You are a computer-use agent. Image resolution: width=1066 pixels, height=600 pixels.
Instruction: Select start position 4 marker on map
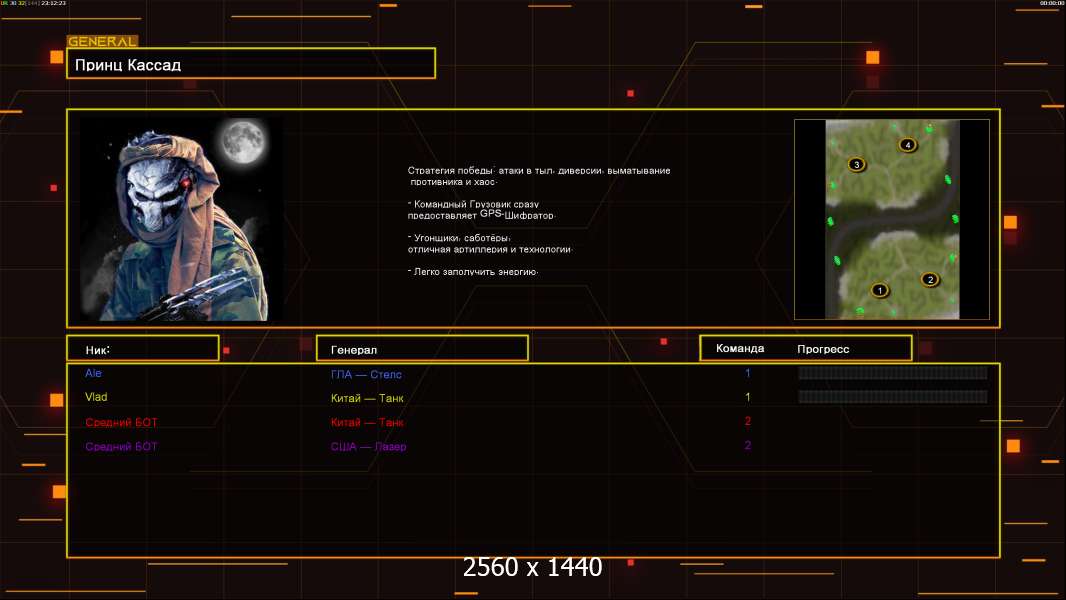(907, 145)
